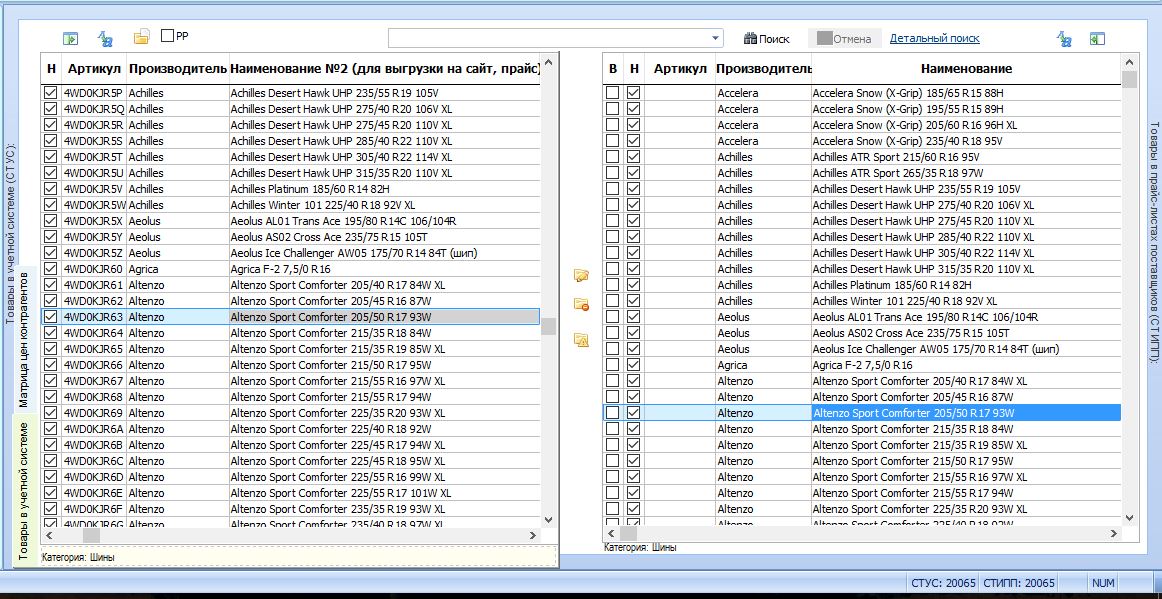The image size is (1162, 599).
Task: Uncheck H box for article 4WD0KJR5X Aeolus
Action: [x=50, y=221]
